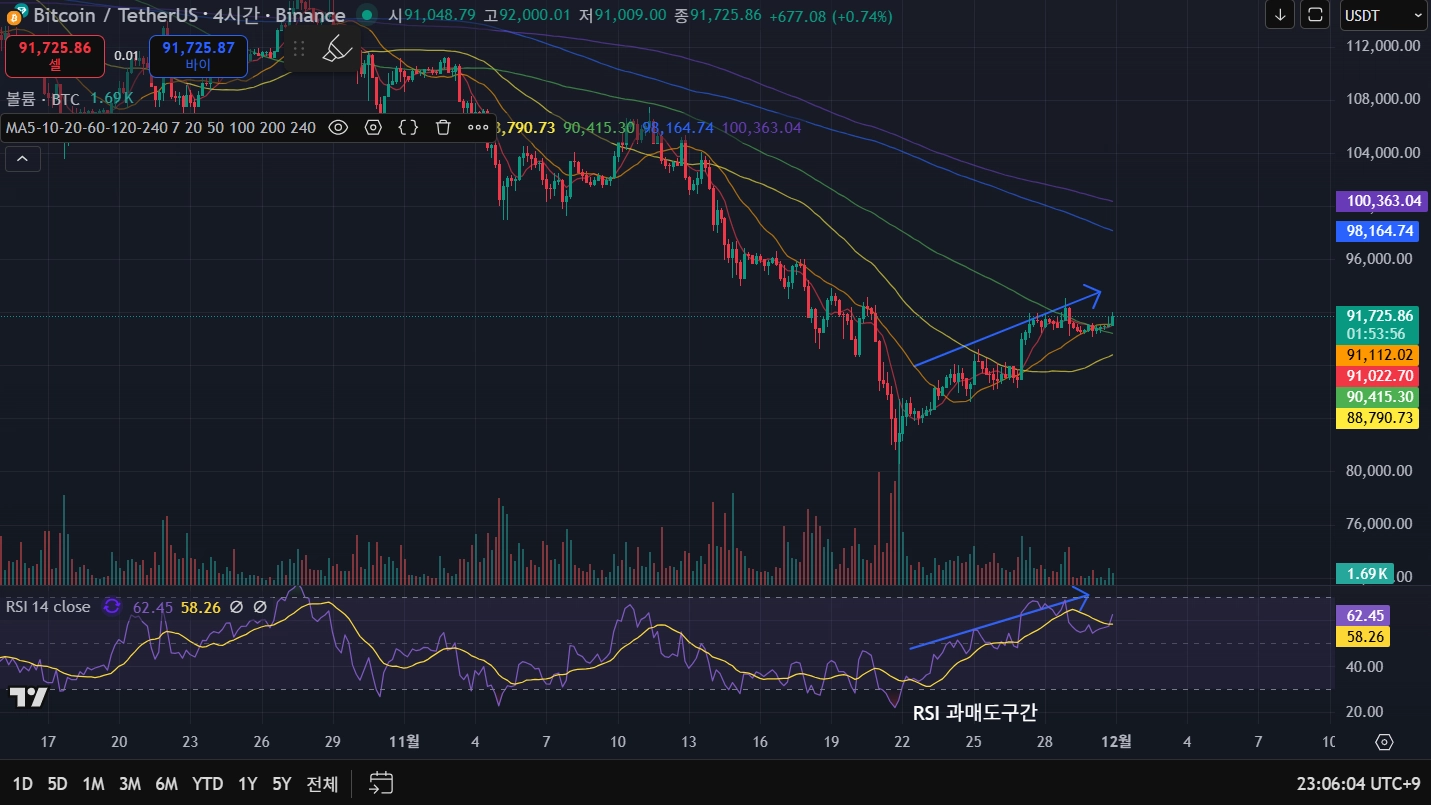This screenshot has width=1431, height=805.
Task: Click the low price value 91,009.00
Action: point(629,16)
